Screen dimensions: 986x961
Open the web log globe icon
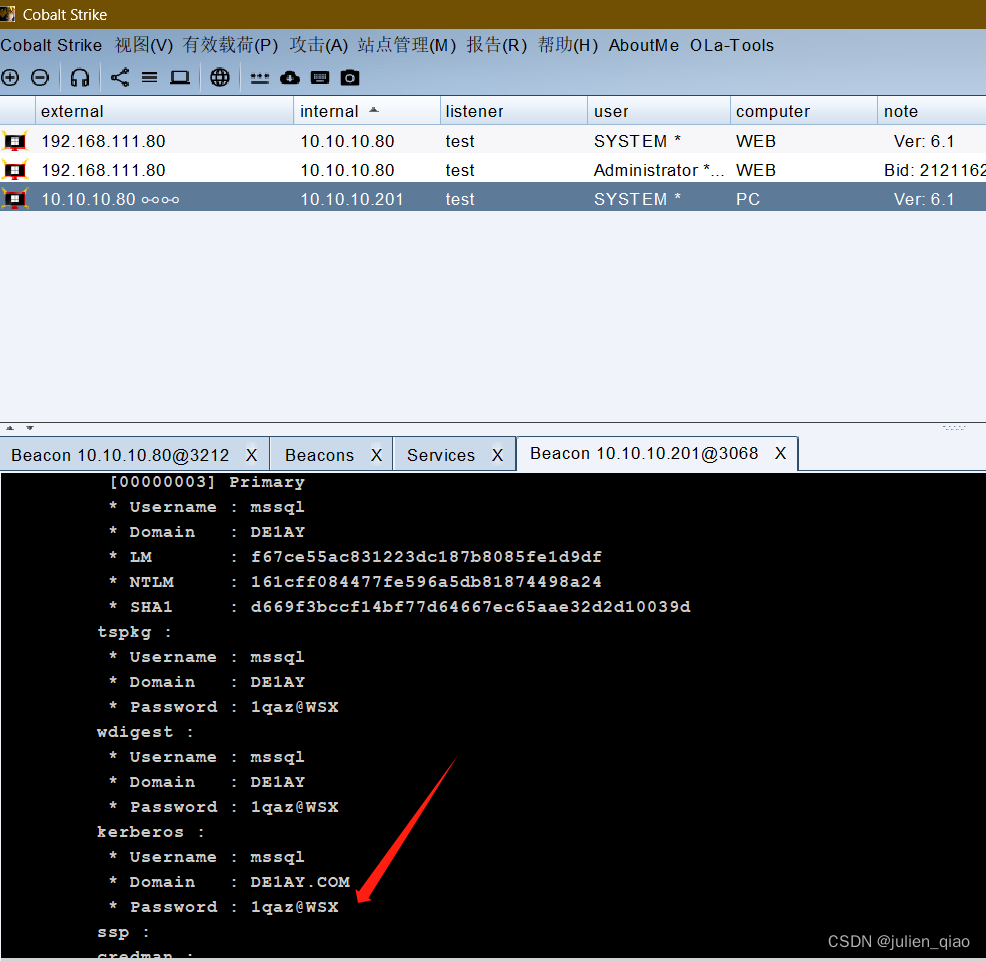pyautogui.click(x=219, y=78)
